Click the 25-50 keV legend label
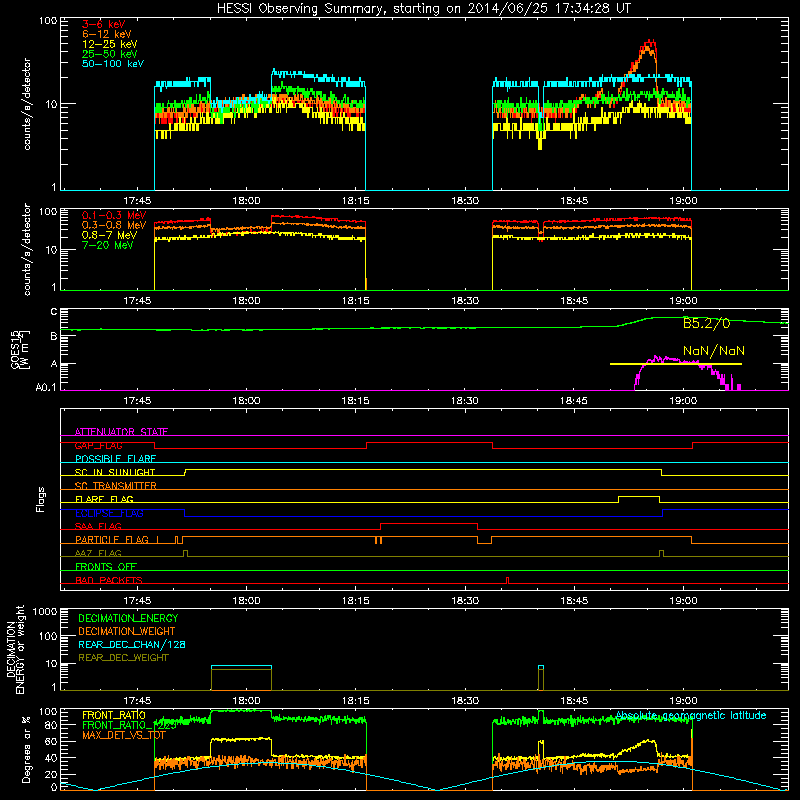Viewport: 800px width, 800px height. point(110,54)
